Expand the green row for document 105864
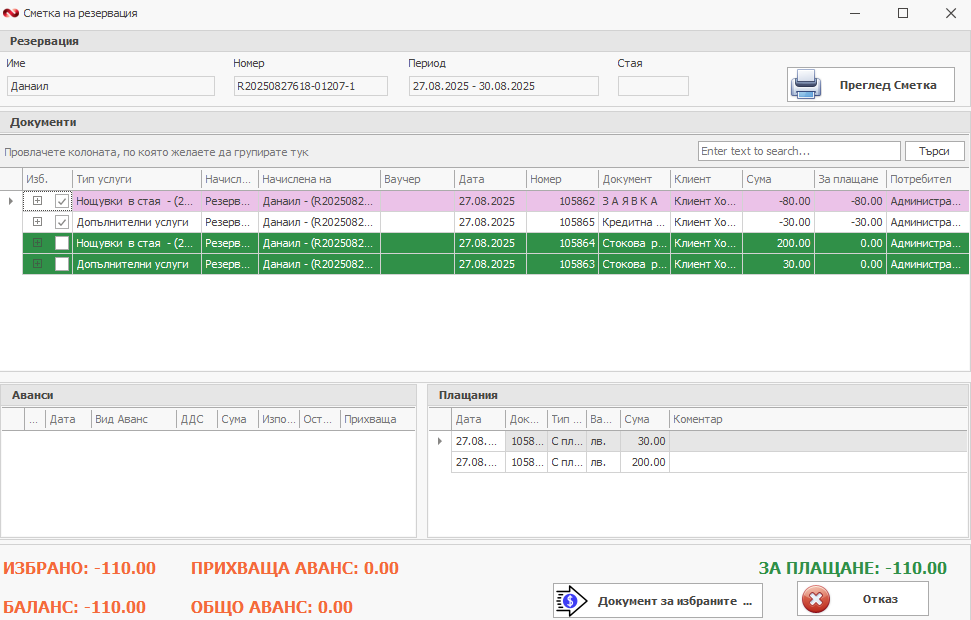Image resolution: width=971 pixels, height=620 pixels. click(37, 243)
